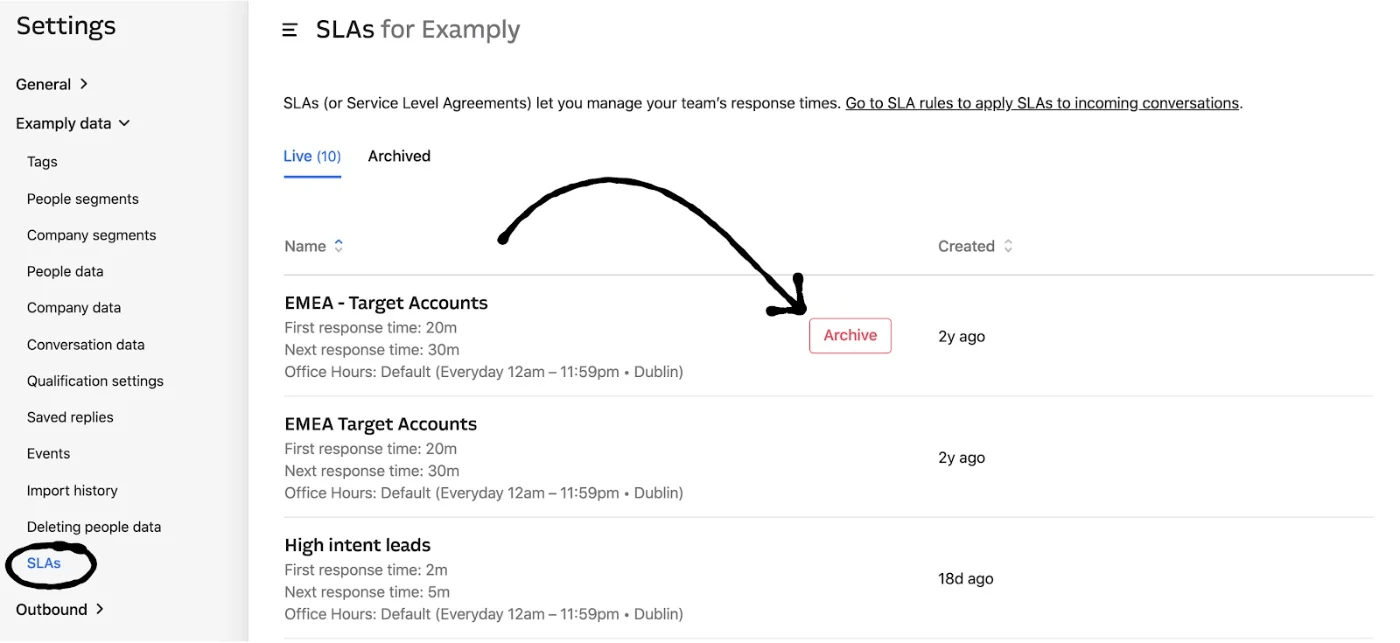
Task: Open People data settings
Action: [65, 271]
